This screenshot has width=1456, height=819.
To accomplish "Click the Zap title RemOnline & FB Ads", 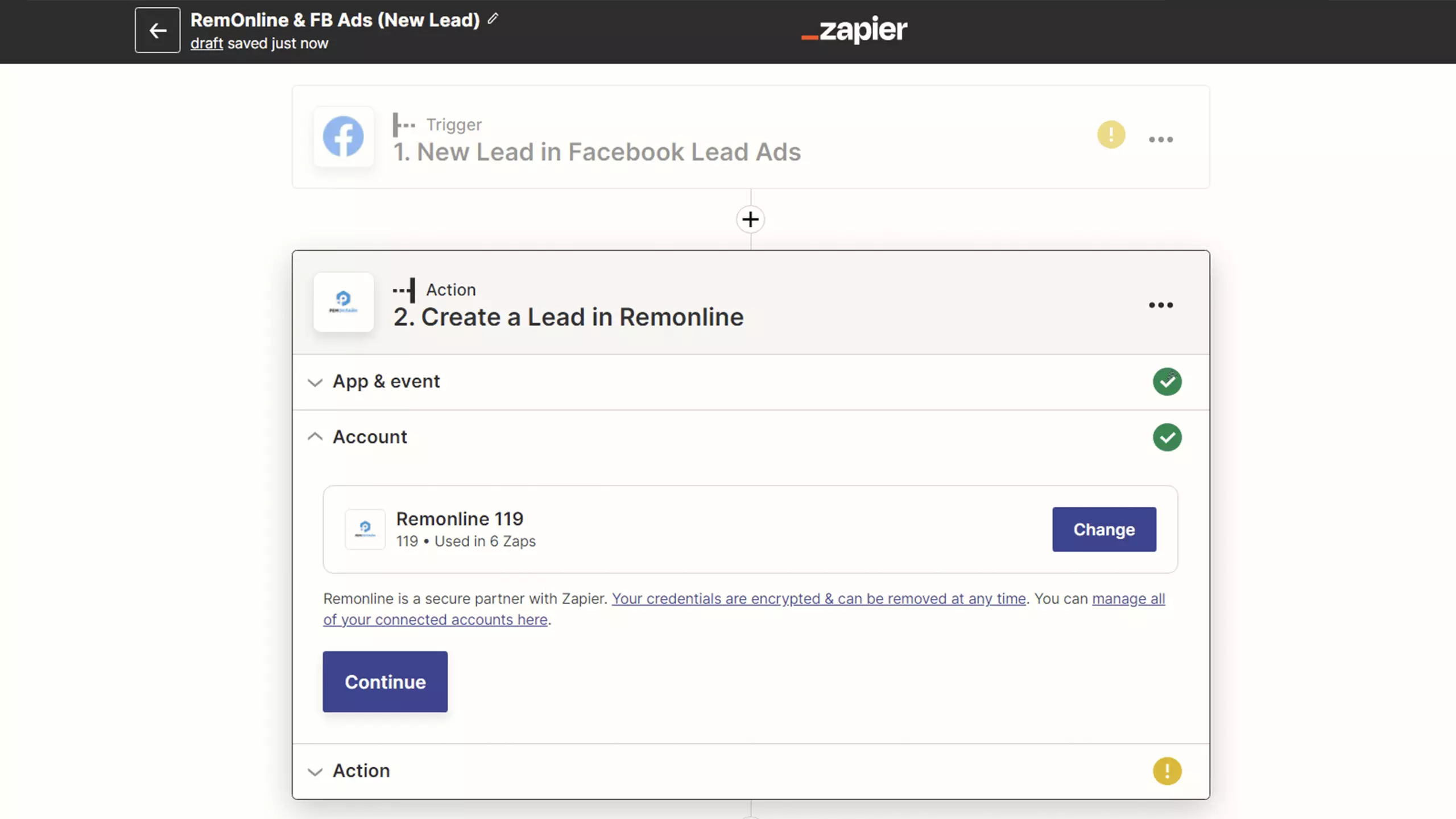I will click(335, 20).
